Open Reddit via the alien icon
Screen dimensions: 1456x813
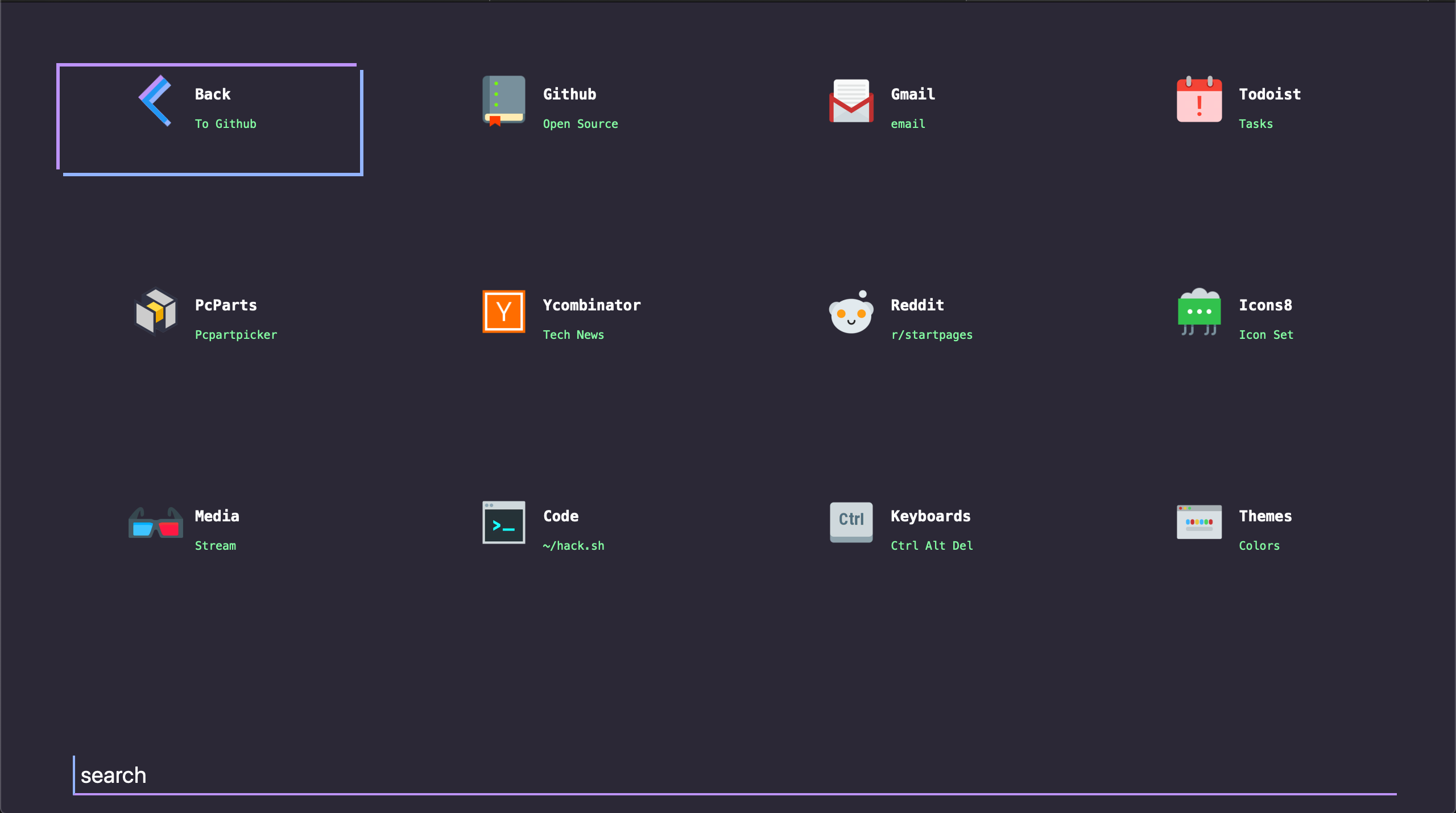pyautogui.click(x=850, y=314)
